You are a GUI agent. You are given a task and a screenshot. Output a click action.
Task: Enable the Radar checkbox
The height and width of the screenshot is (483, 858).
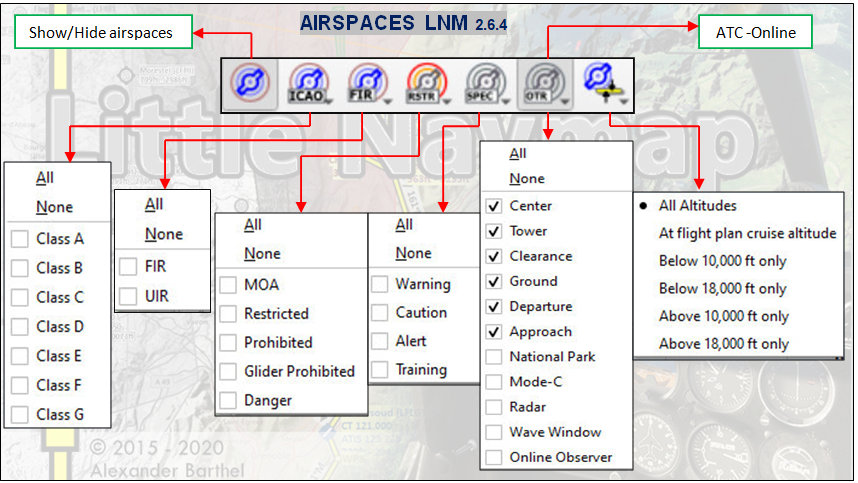494,407
